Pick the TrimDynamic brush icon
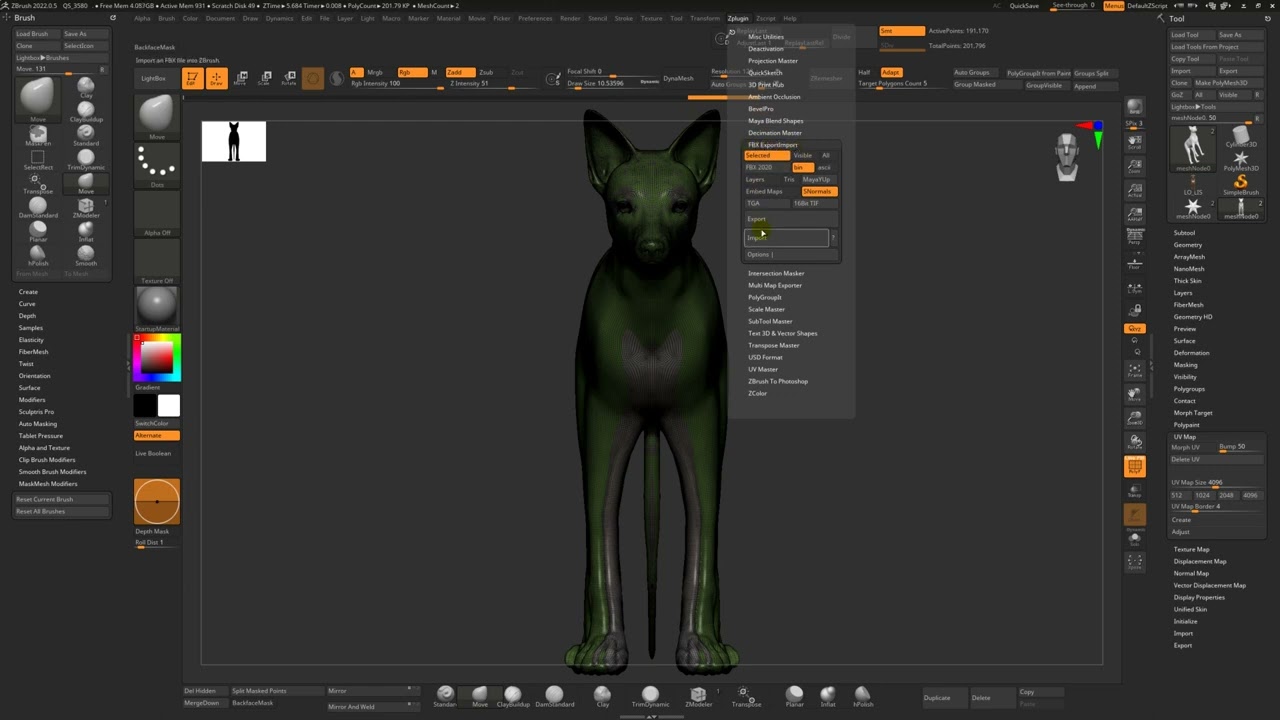 coord(86,159)
